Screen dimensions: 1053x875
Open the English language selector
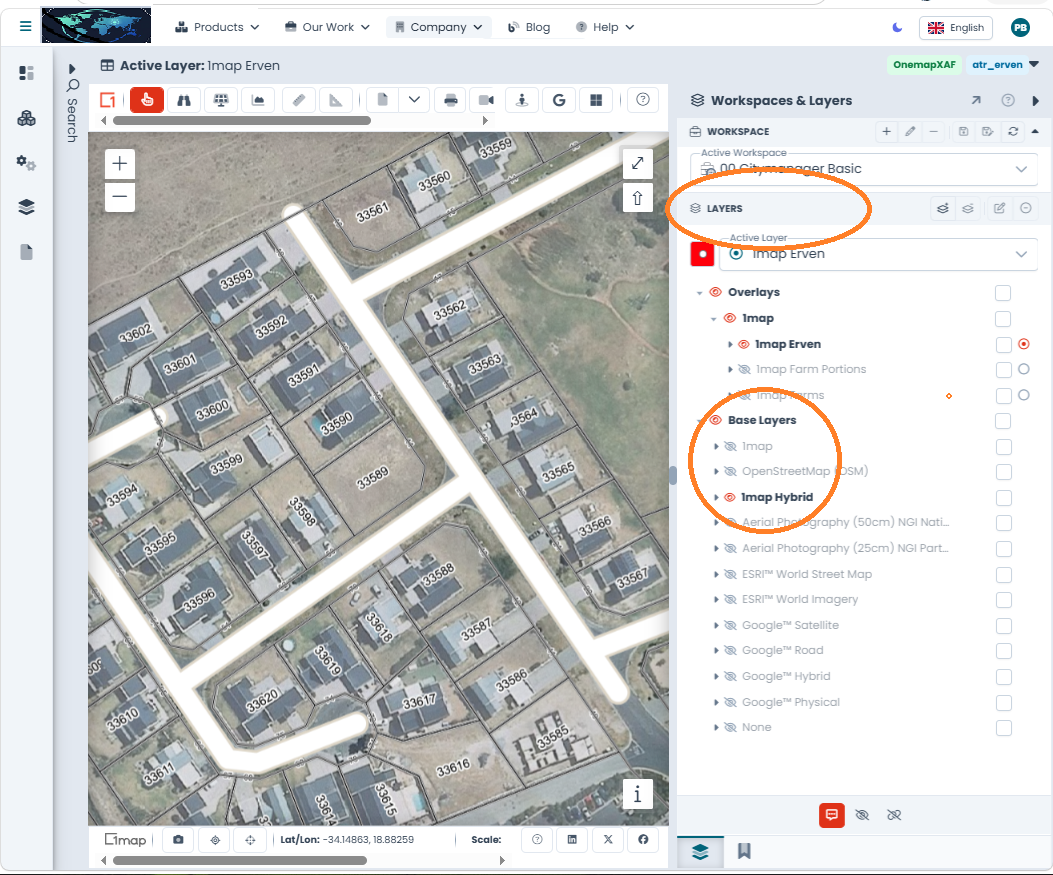coord(956,28)
